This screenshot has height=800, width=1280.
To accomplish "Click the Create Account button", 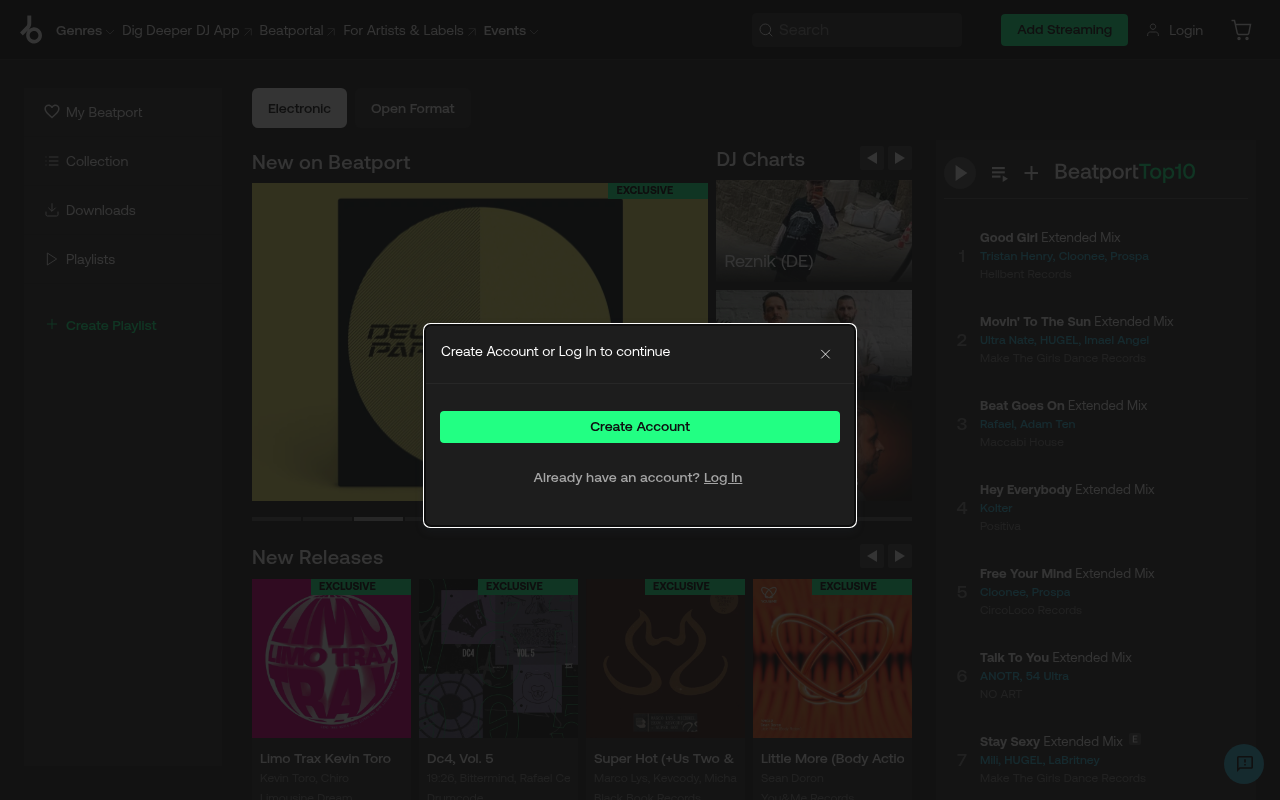I will click(x=640, y=427).
